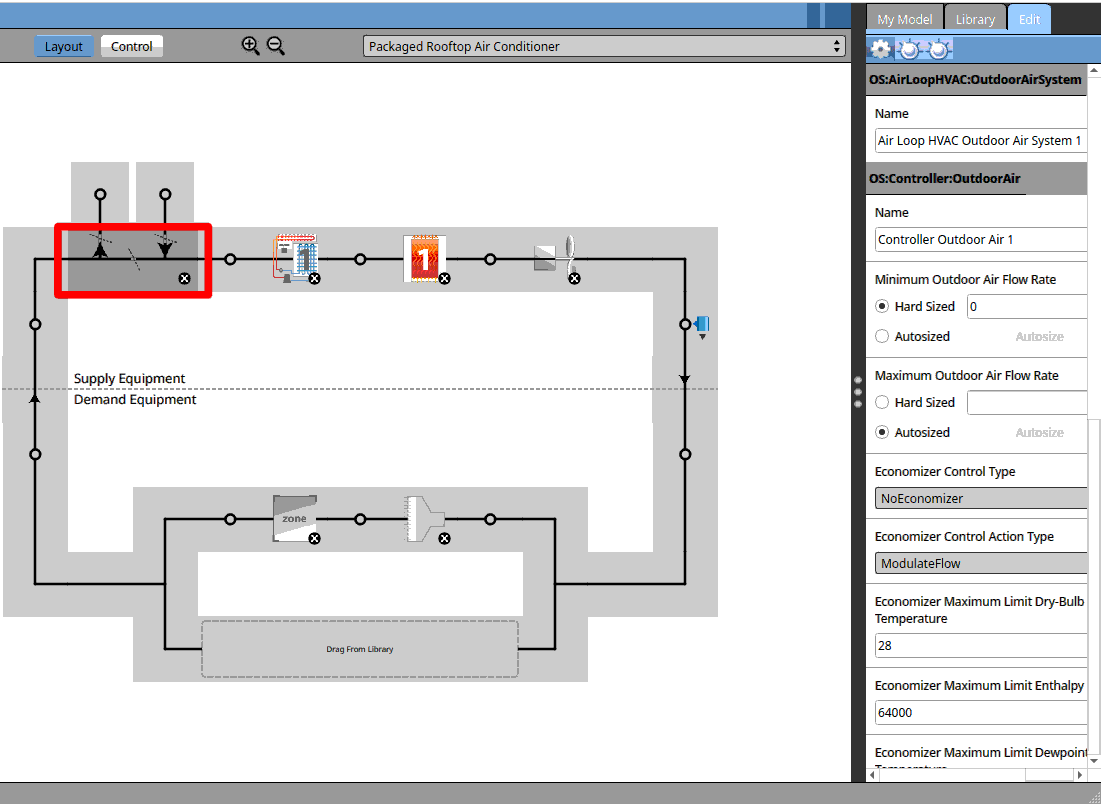This screenshot has width=1101, height=804.
Task: Open the Economizer Control Action Type dropdown
Action: point(980,563)
